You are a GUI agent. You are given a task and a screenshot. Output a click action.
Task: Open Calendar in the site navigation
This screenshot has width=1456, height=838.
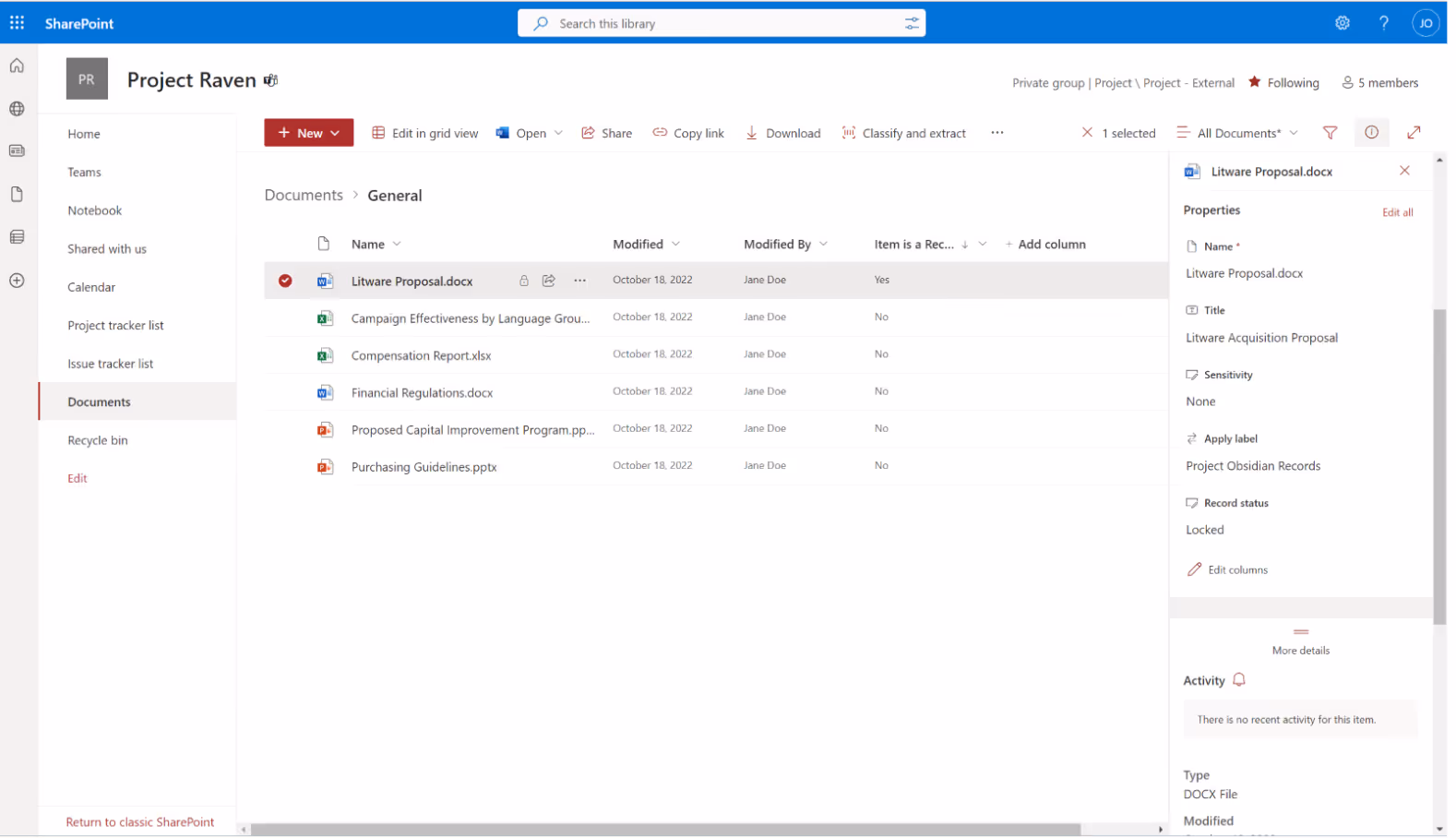click(91, 287)
